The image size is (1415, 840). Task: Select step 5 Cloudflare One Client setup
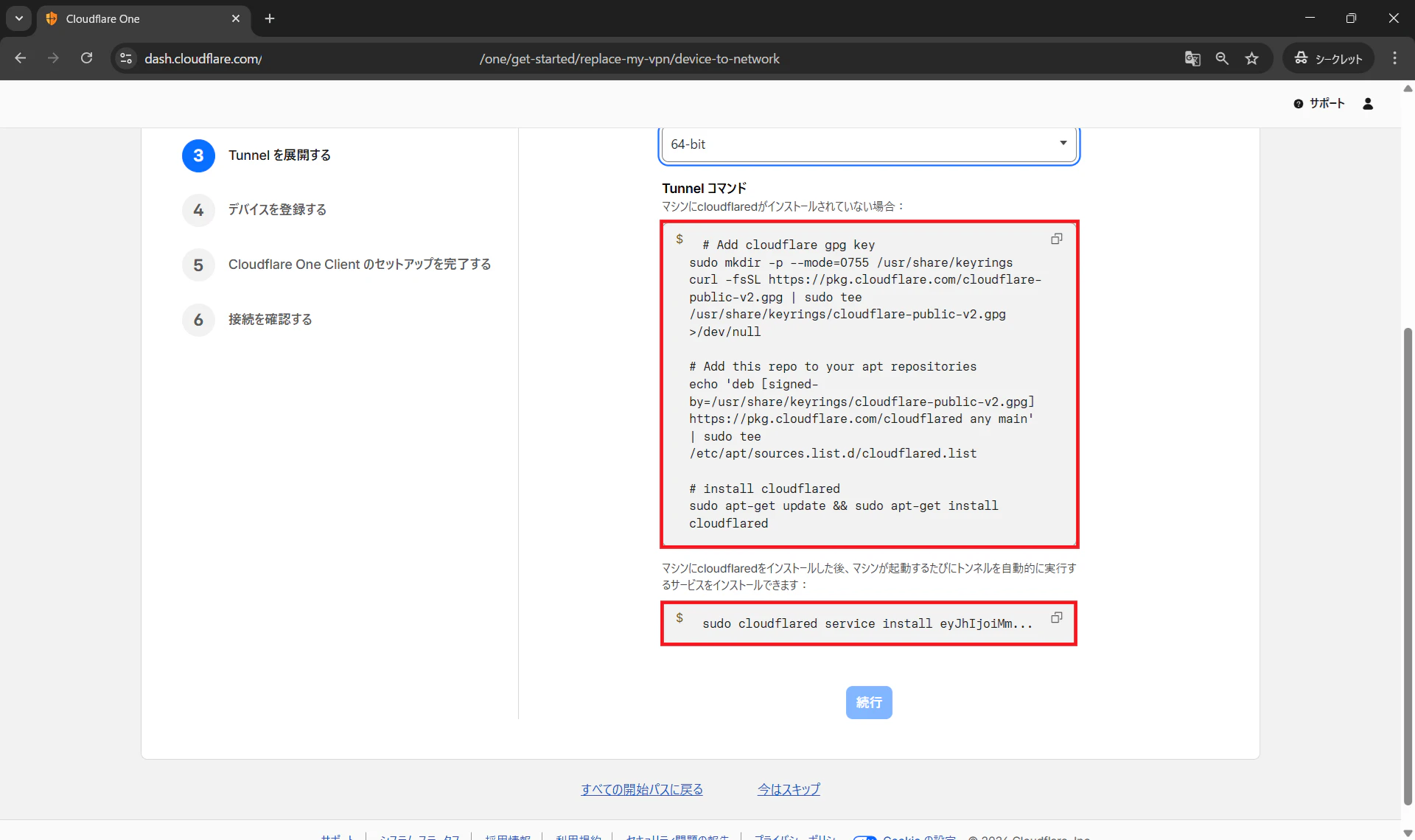(x=337, y=265)
